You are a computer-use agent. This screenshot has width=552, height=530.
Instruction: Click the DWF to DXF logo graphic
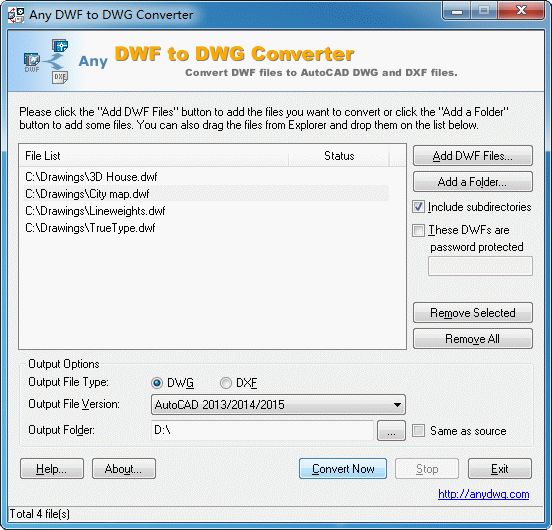pyautogui.click(x=46, y=61)
